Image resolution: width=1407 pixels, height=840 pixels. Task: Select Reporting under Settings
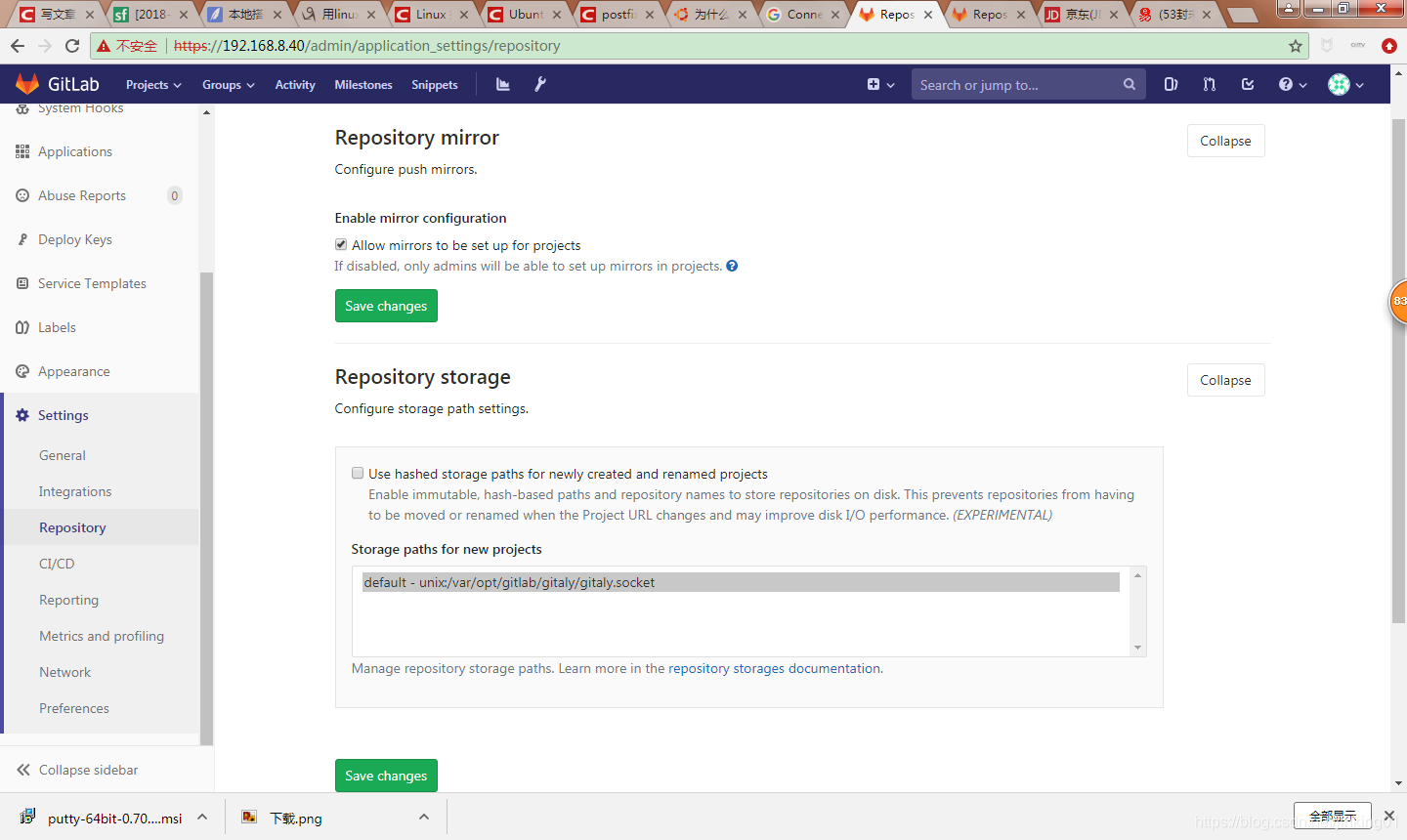point(68,600)
